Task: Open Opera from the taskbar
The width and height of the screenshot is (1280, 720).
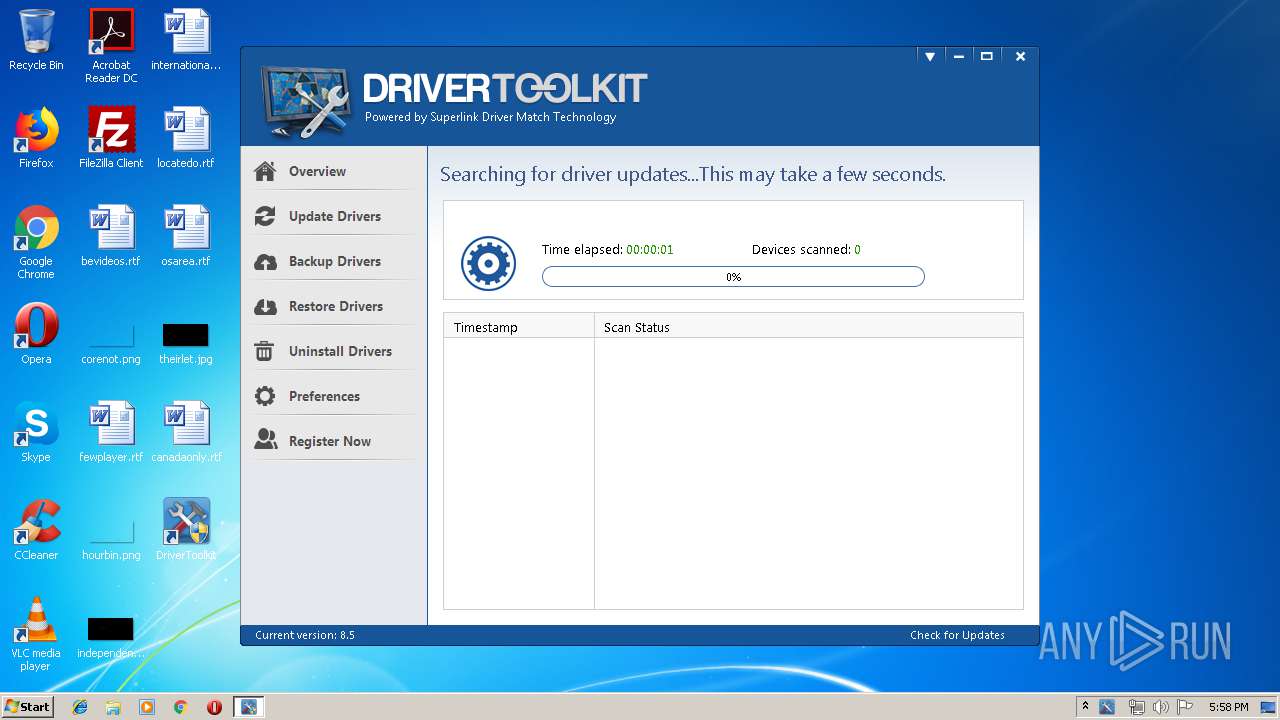Action: click(214, 707)
